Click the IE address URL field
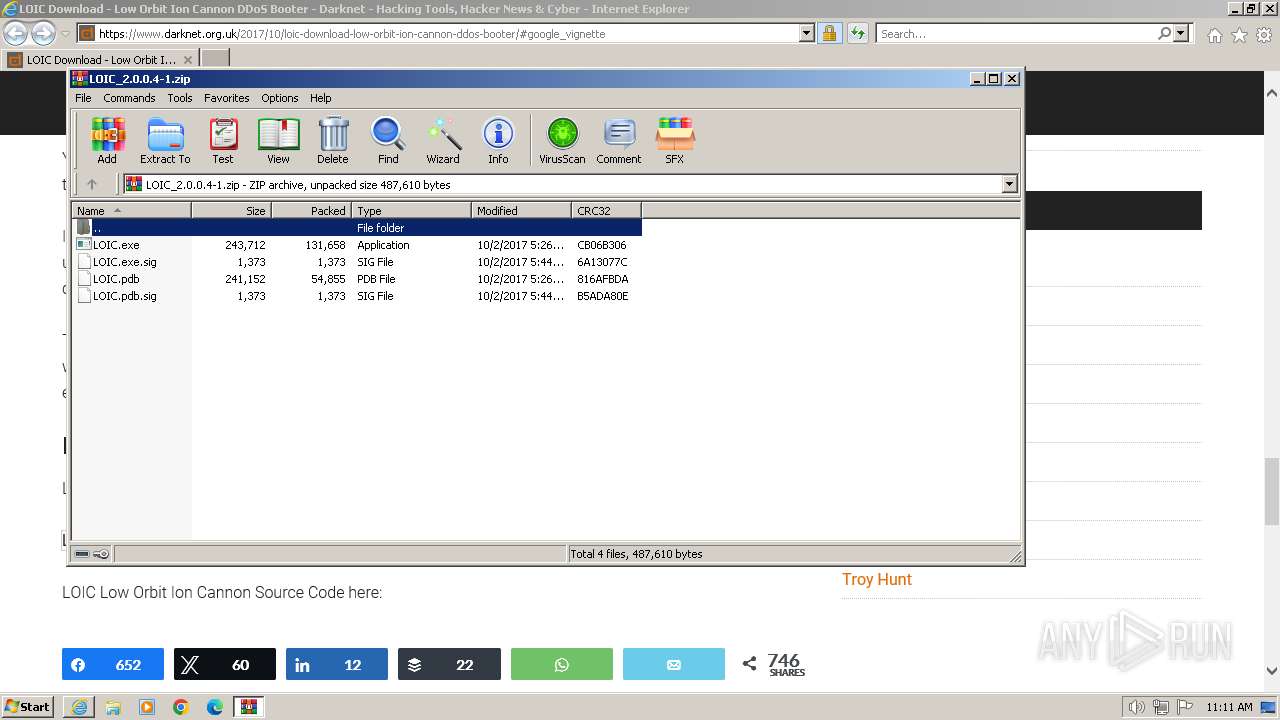The height and width of the screenshot is (720, 1280). (x=448, y=33)
